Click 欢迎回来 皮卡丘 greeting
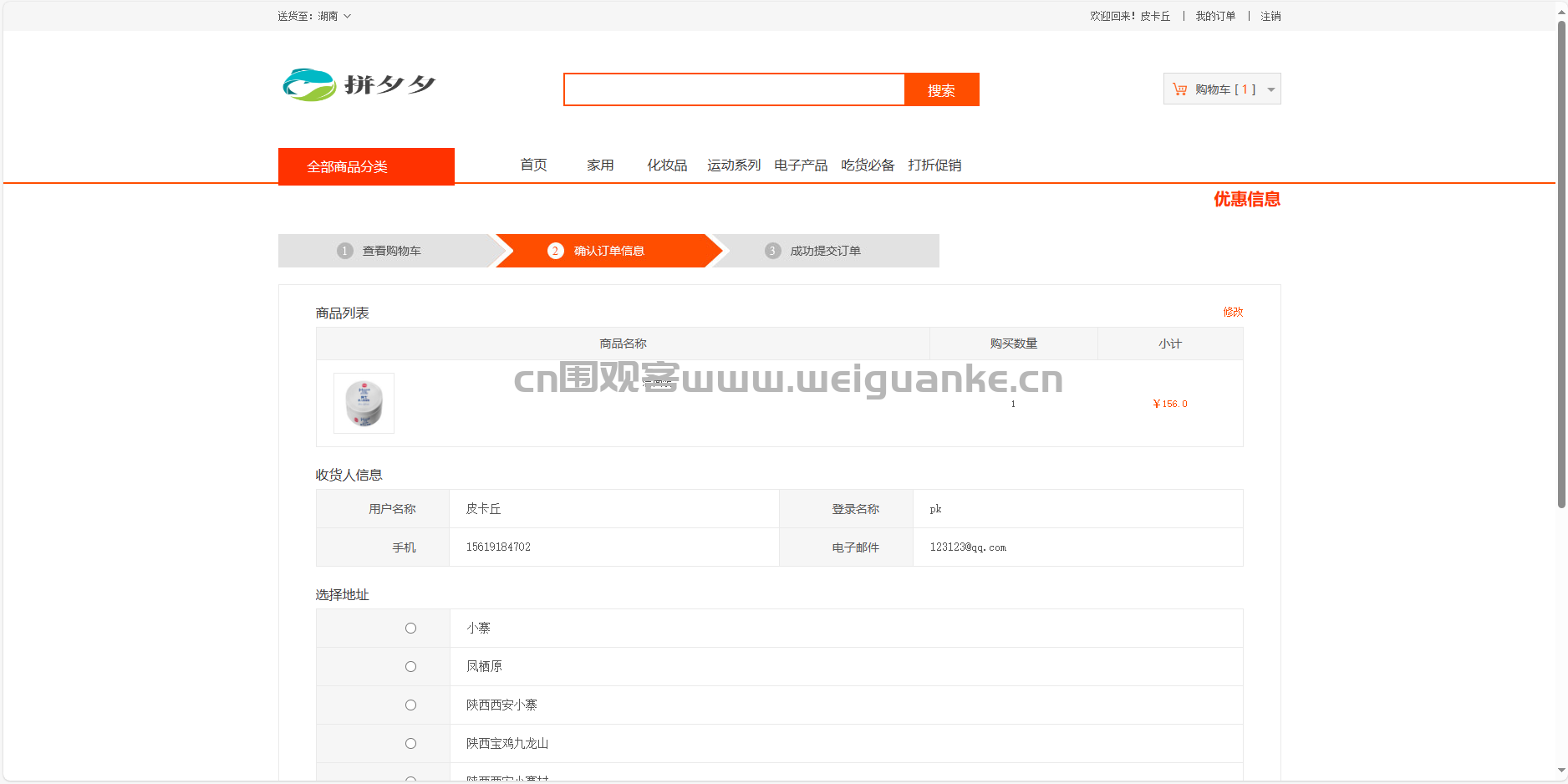Viewport: 1568px width, 784px height. [x=1130, y=16]
